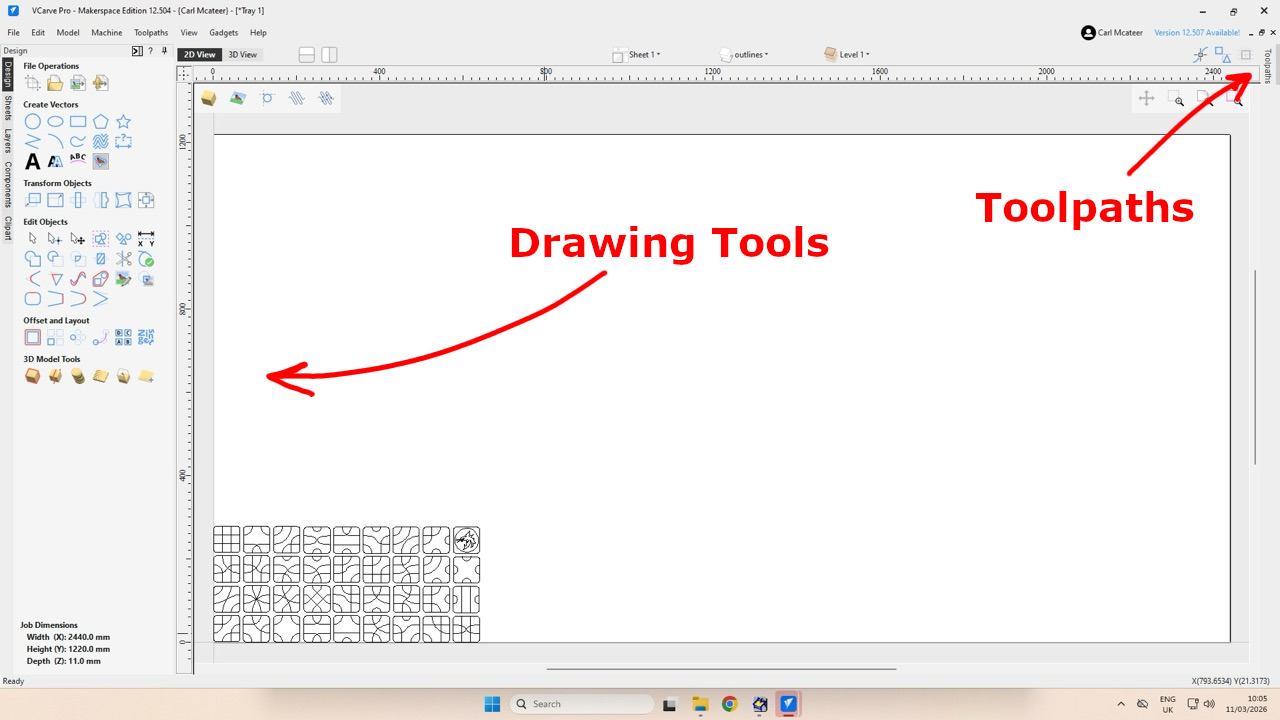Toggle the bitmap image view icon
Screen dimensions: 1280x720
[237, 98]
